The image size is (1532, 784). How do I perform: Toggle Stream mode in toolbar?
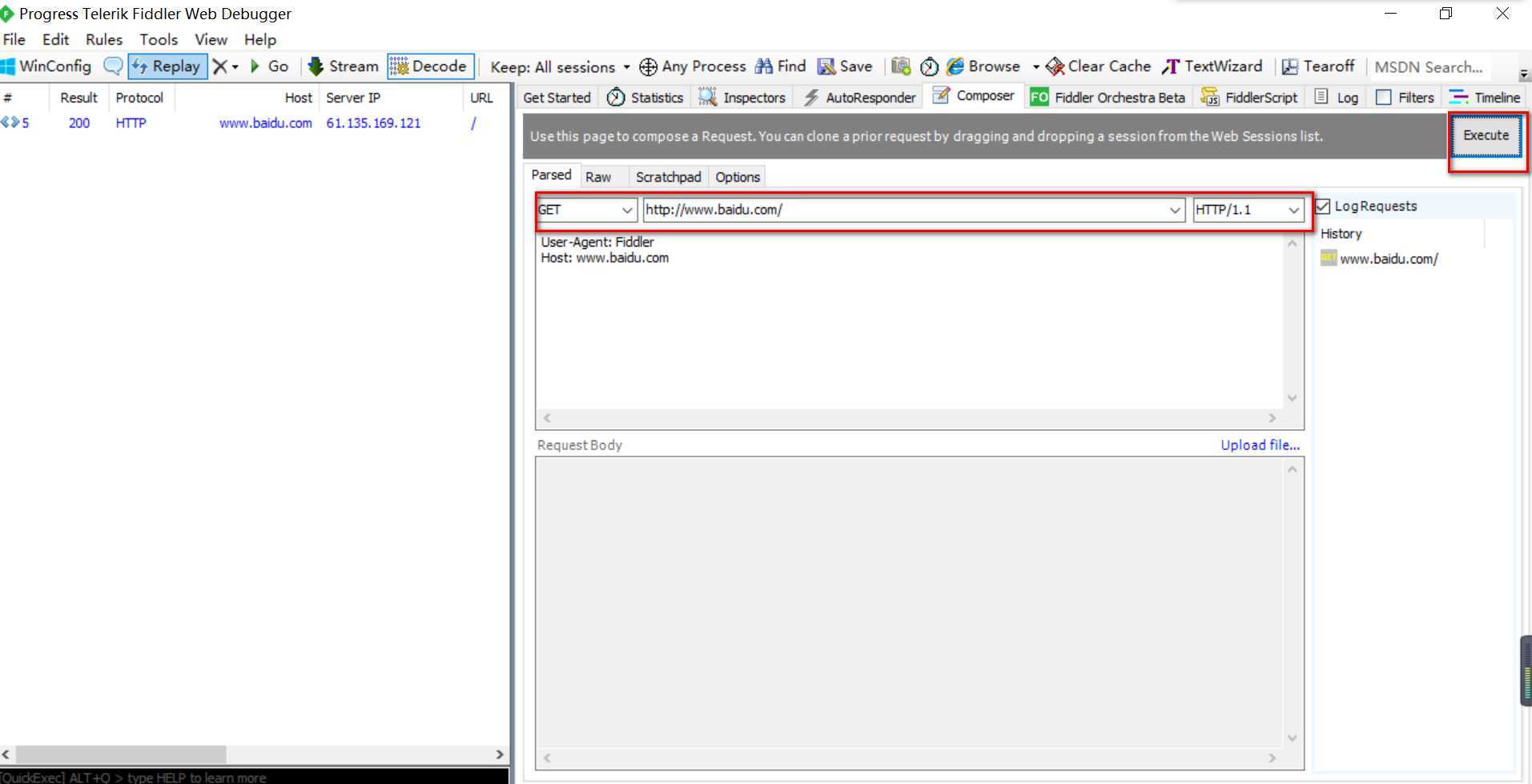344,66
